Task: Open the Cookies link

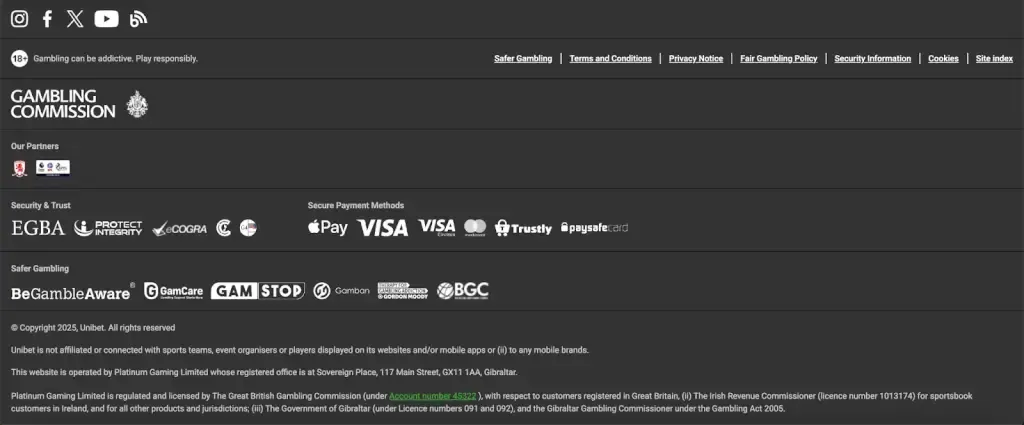Action: tap(944, 59)
